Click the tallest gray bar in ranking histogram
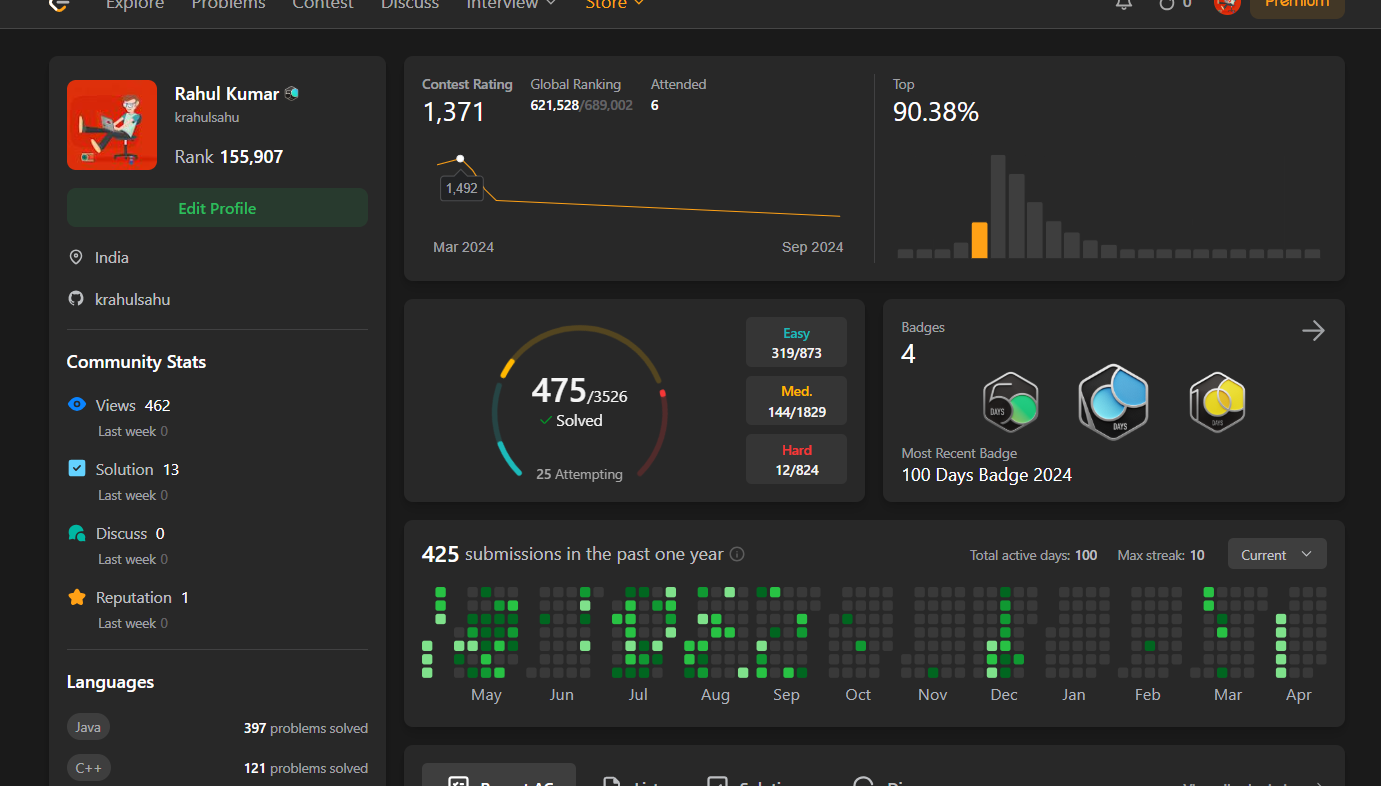This screenshot has height=786, width=1381. (x=998, y=206)
